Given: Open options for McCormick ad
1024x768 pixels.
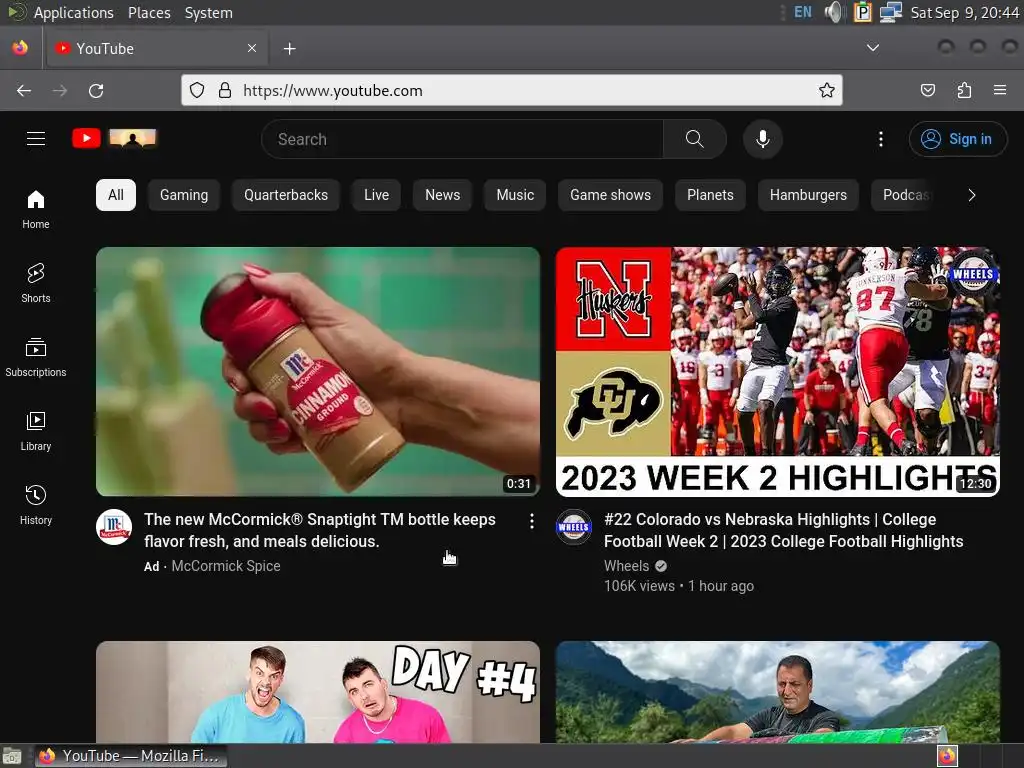Looking at the screenshot, I should [x=532, y=520].
